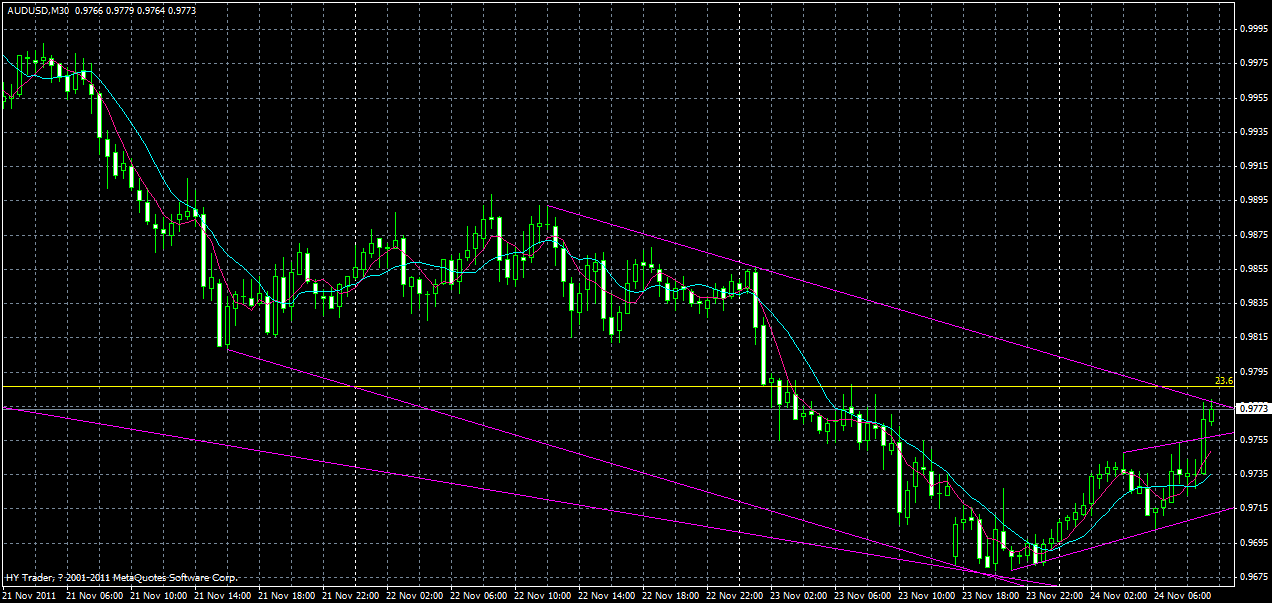Click the 22 Nov 06:00 time label
Screen dimensions: 1272x603
pyautogui.click(x=479, y=594)
